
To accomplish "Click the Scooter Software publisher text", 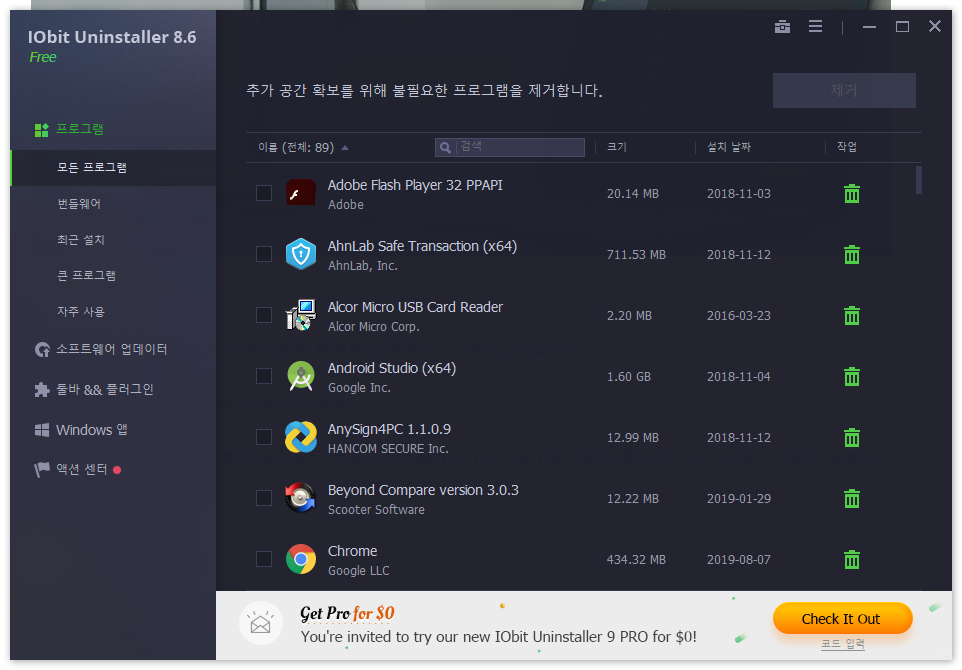I will pos(376,510).
